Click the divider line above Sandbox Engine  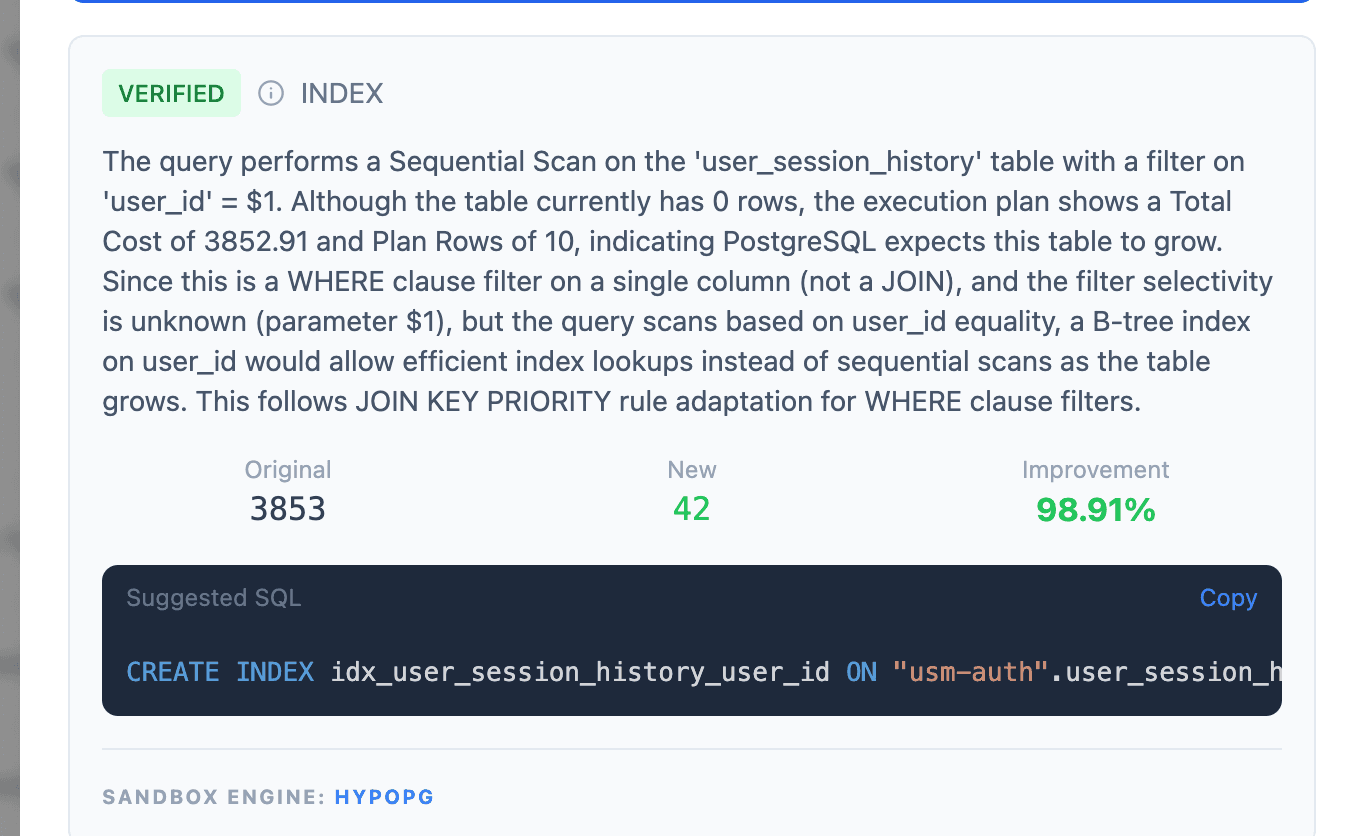tap(692, 748)
